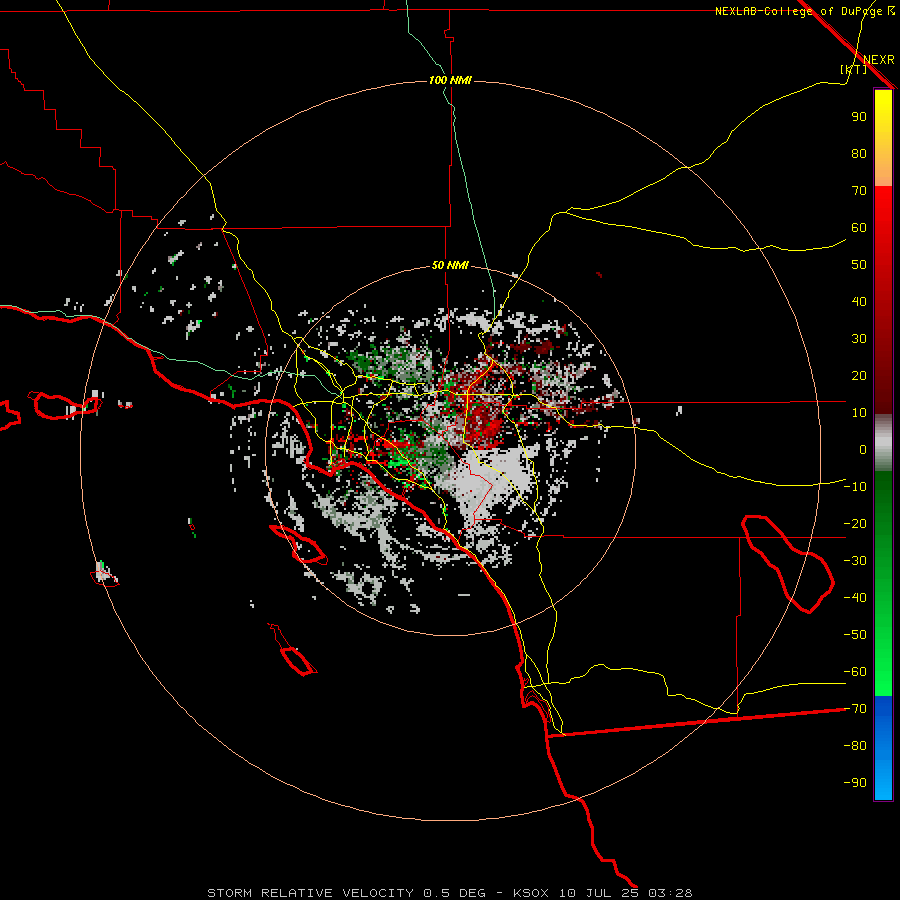The image size is (900, 900).
Task: Click the 50 value on the velocity scale
Action: point(859,265)
